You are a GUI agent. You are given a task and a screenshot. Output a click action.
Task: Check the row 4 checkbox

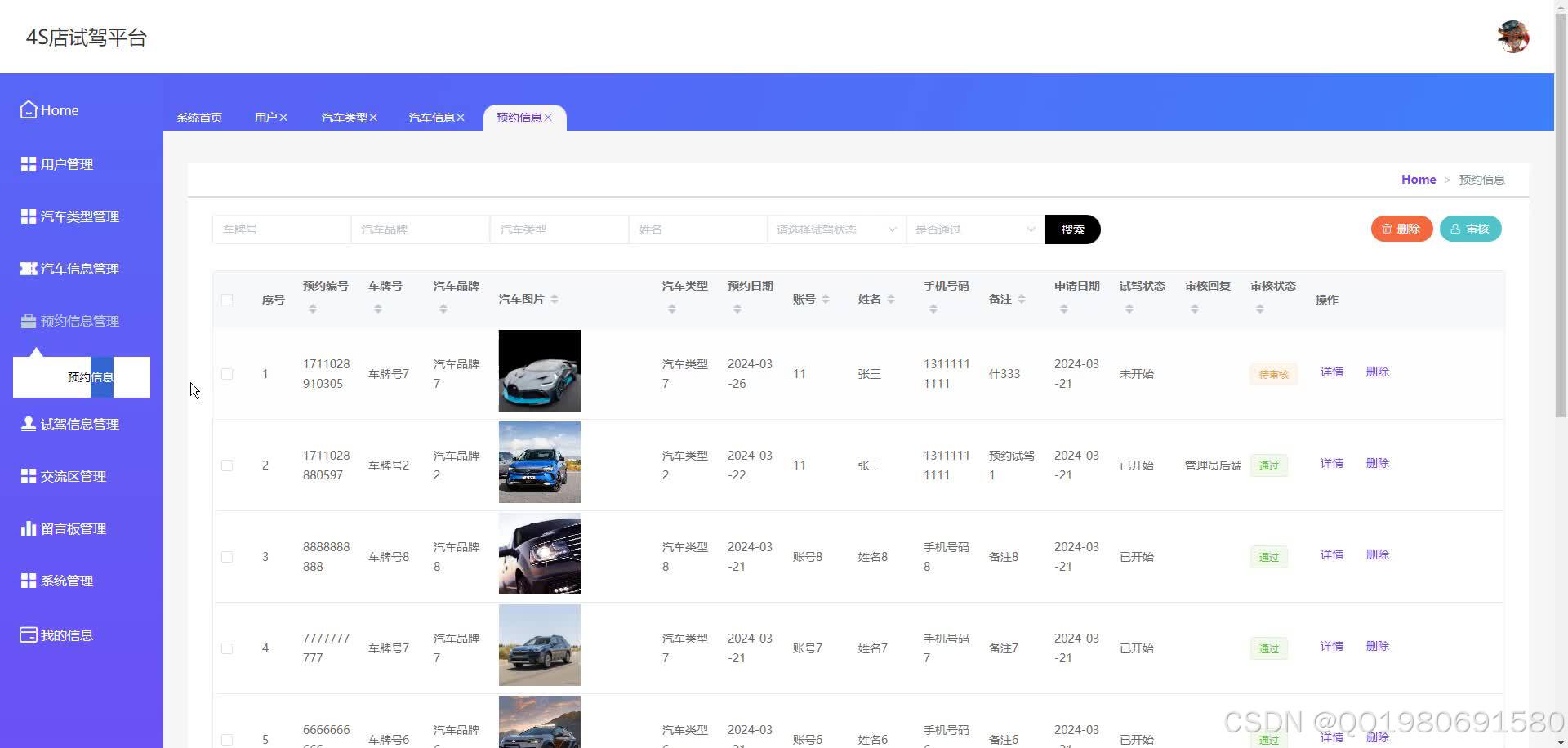227,648
